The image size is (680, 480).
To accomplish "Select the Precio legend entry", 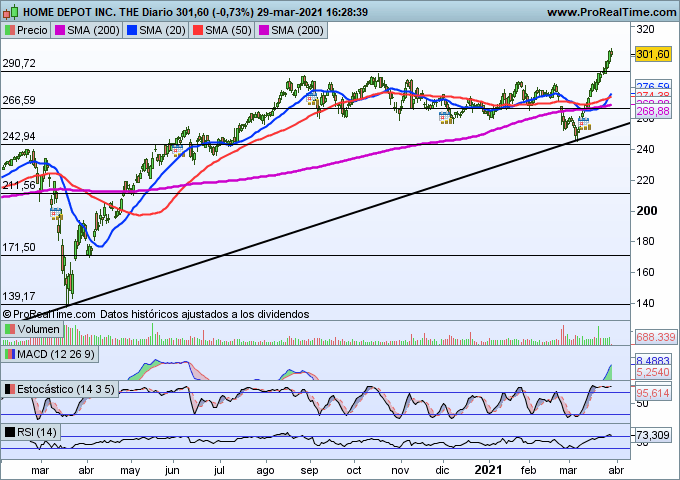I will (x=26, y=30).
